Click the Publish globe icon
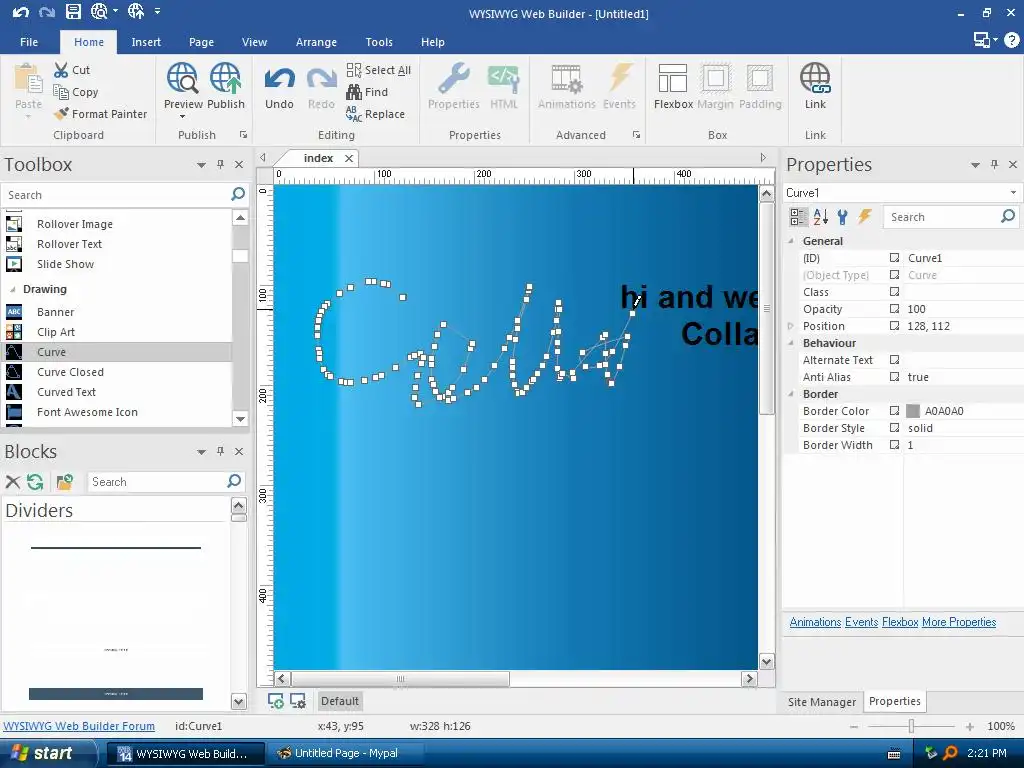This screenshot has height=768, width=1024. coord(225,78)
